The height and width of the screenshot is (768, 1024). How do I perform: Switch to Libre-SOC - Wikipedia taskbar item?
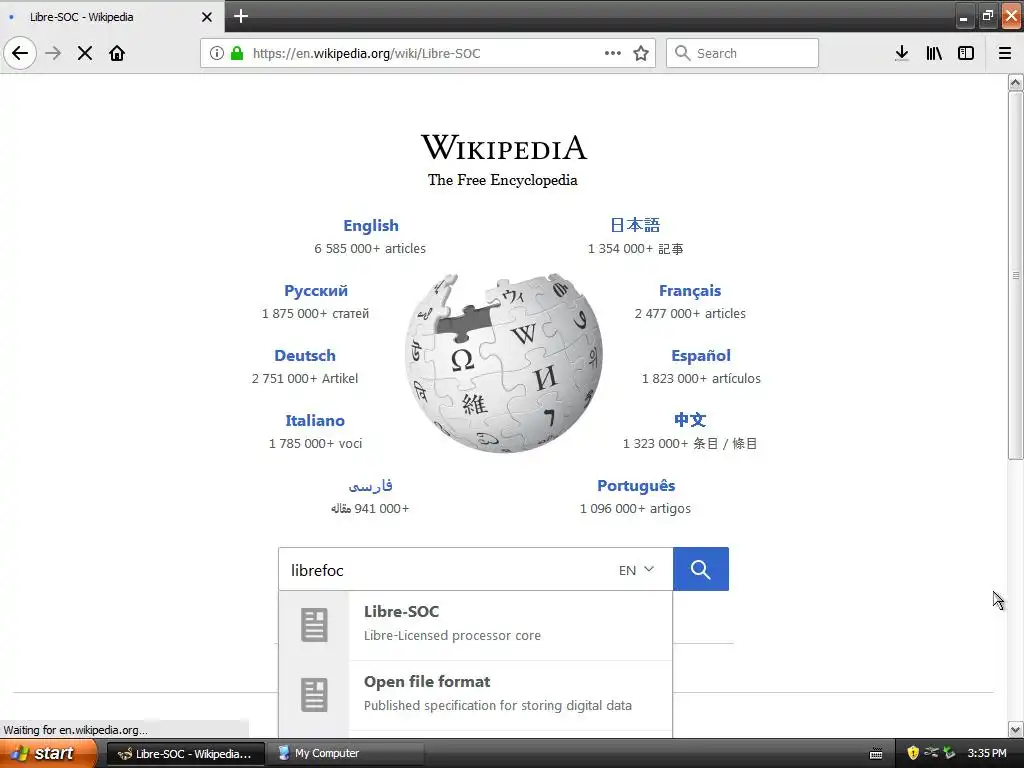tap(185, 754)
